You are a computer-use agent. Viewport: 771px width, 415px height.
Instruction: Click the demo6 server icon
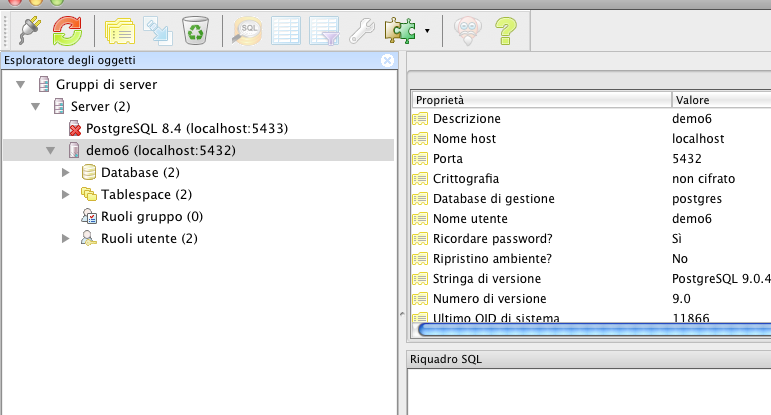click(x=74, y=150)
